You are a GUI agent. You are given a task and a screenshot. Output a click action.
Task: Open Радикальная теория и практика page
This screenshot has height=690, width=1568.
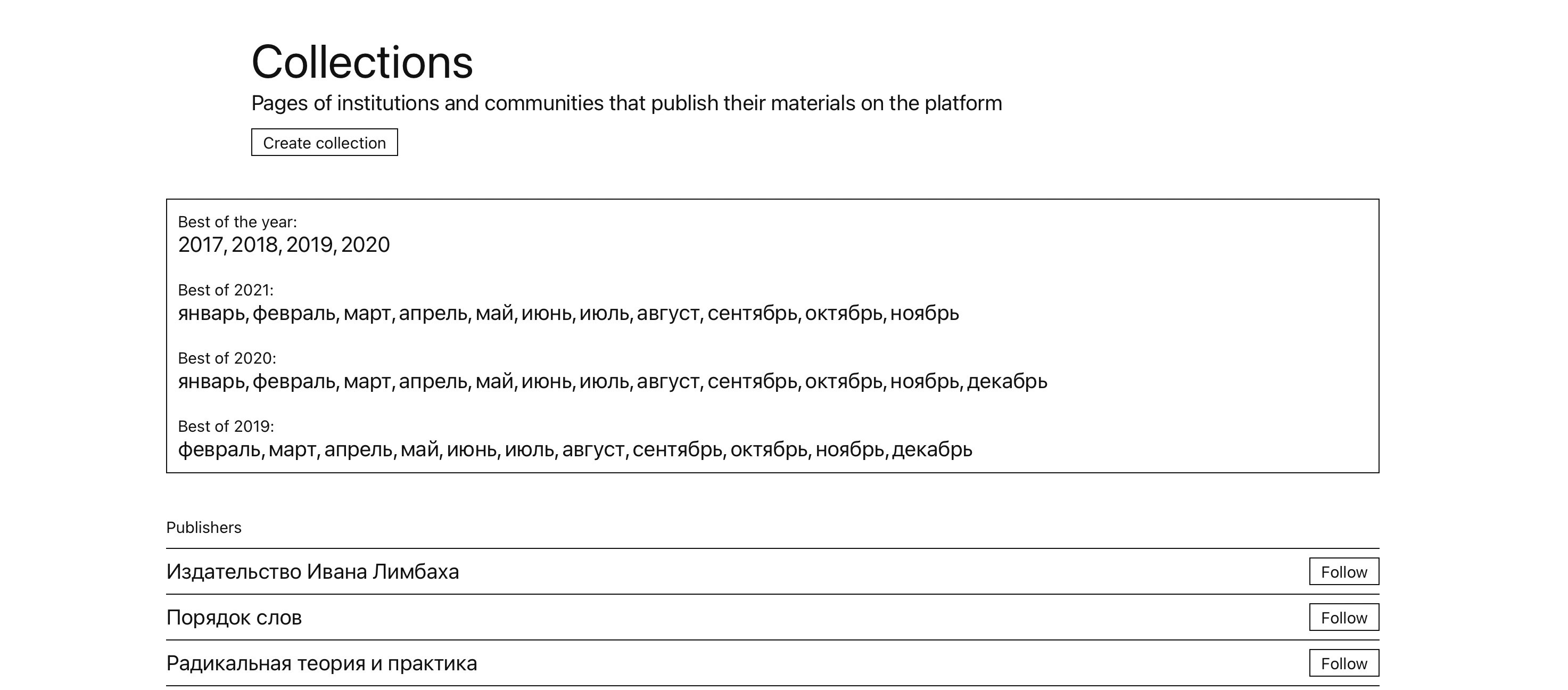[x=321, y=663]
